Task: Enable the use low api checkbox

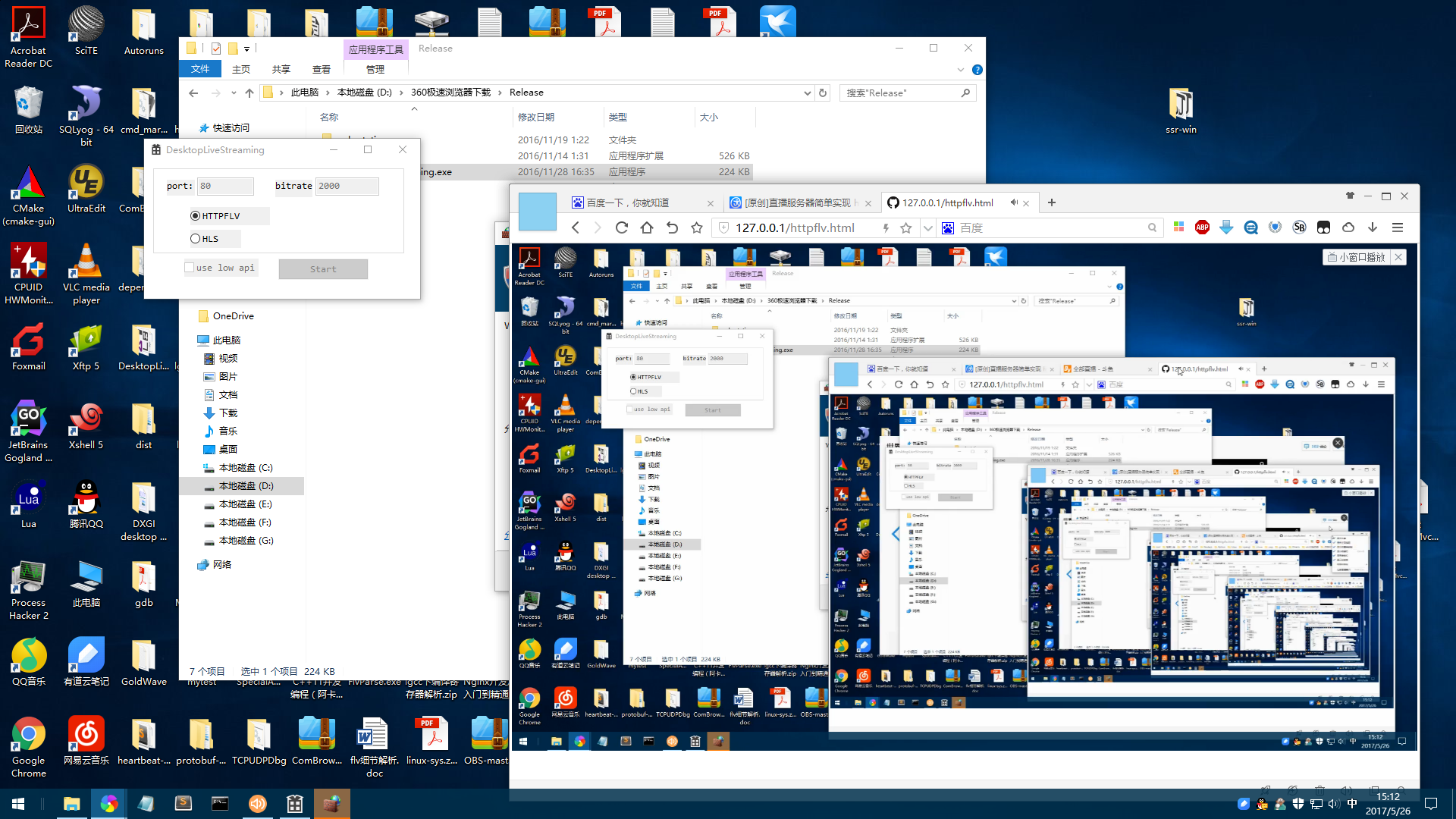Action: 190,268
